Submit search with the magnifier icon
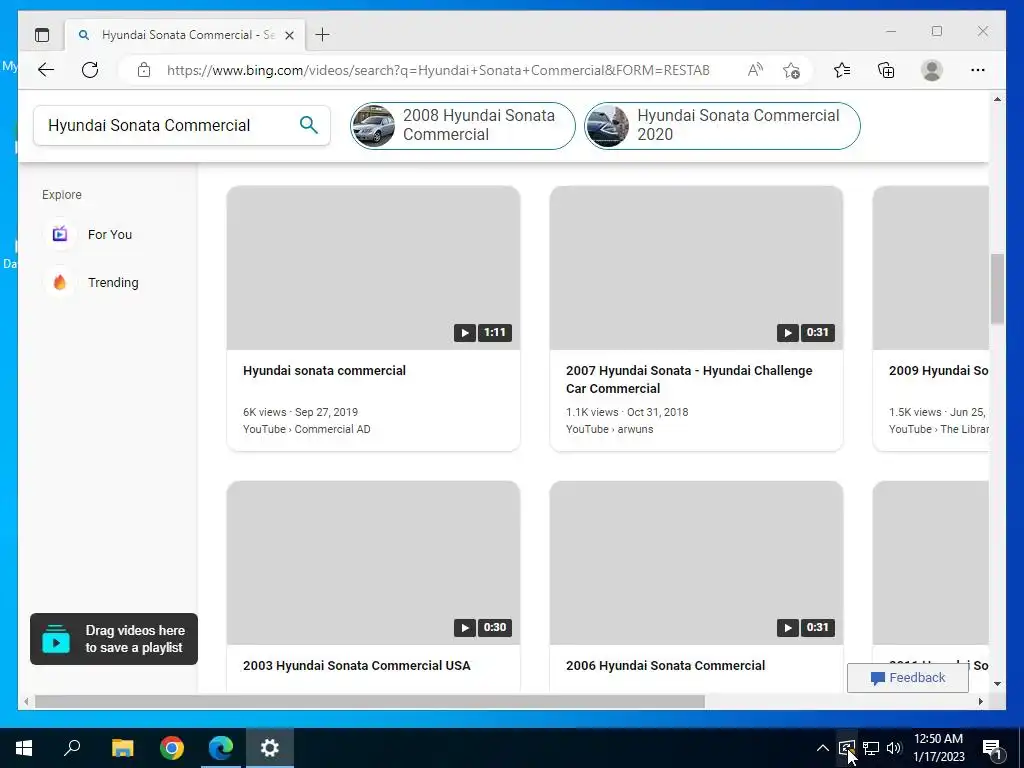The image size is (1024, 768). point(309,125)
